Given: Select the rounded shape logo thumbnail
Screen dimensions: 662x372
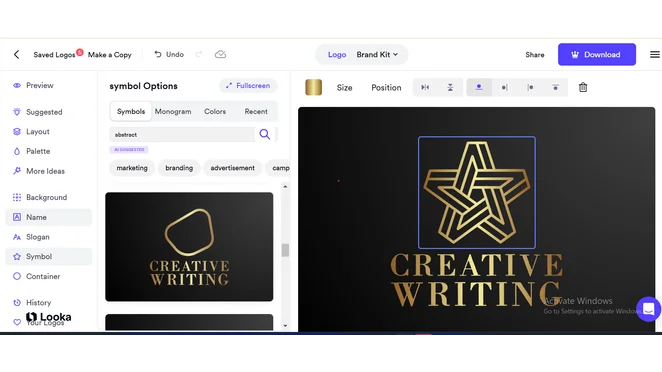Looking at the screenshot, I should pos(189,247).
